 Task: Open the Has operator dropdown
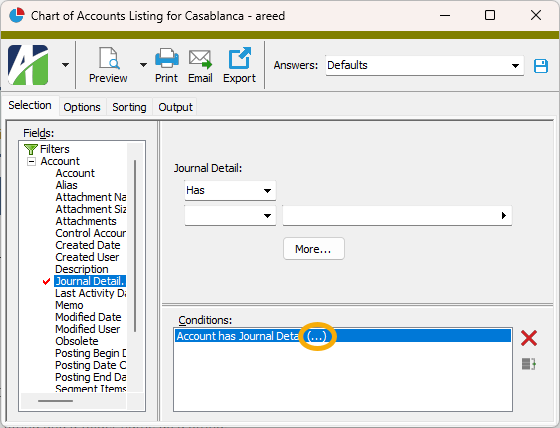tap(230, 190)
